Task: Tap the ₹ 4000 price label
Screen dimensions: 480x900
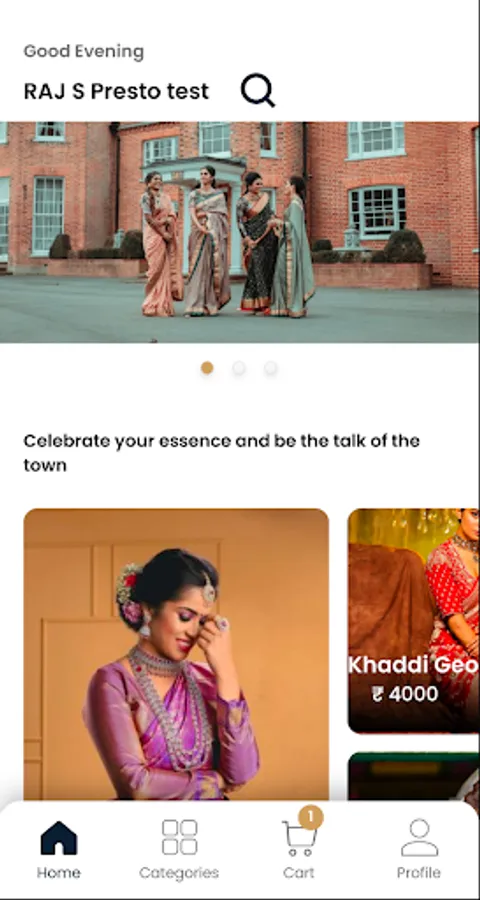Action: (405, 694)
